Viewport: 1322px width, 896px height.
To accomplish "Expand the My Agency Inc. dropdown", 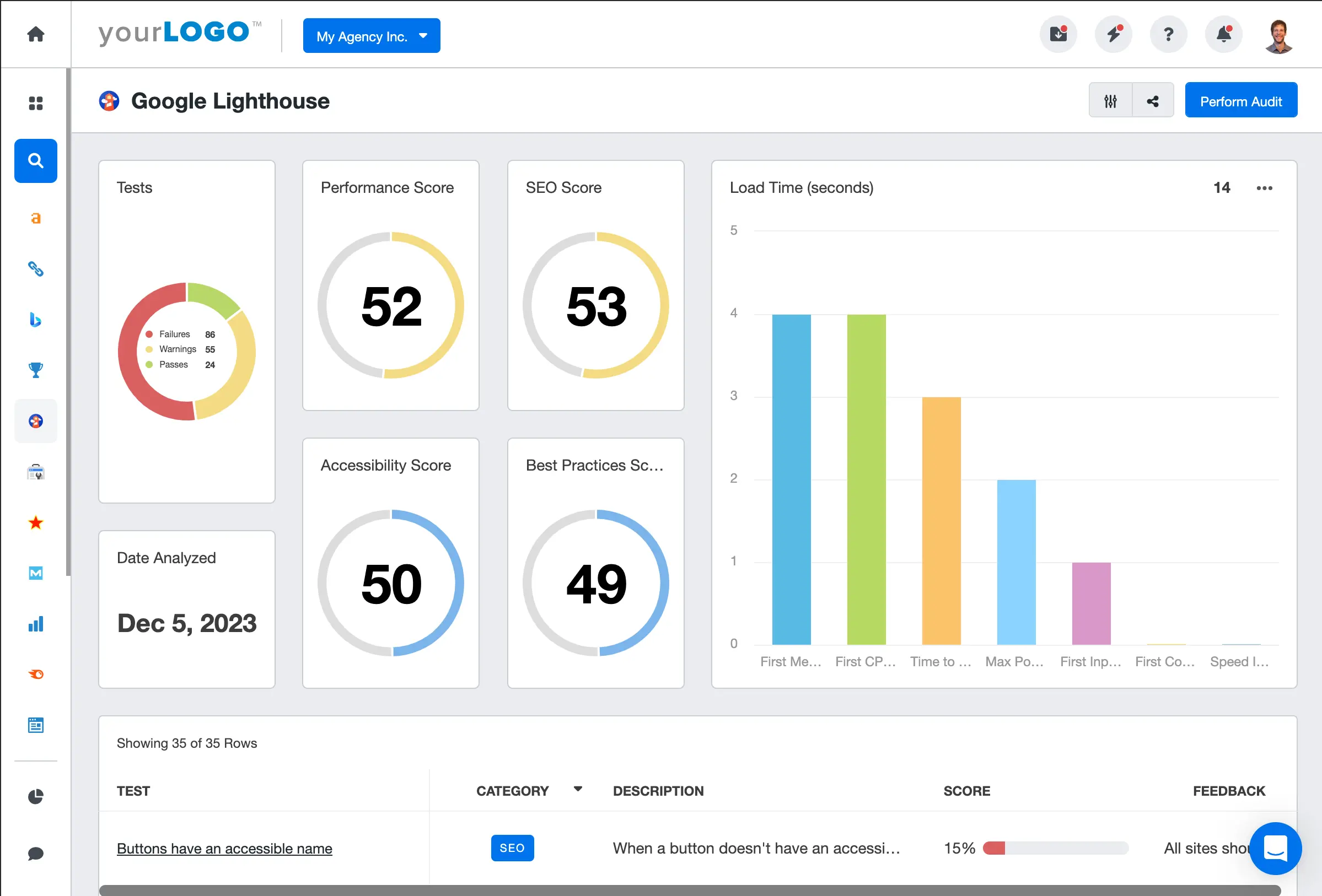I will tap(372, 36).
